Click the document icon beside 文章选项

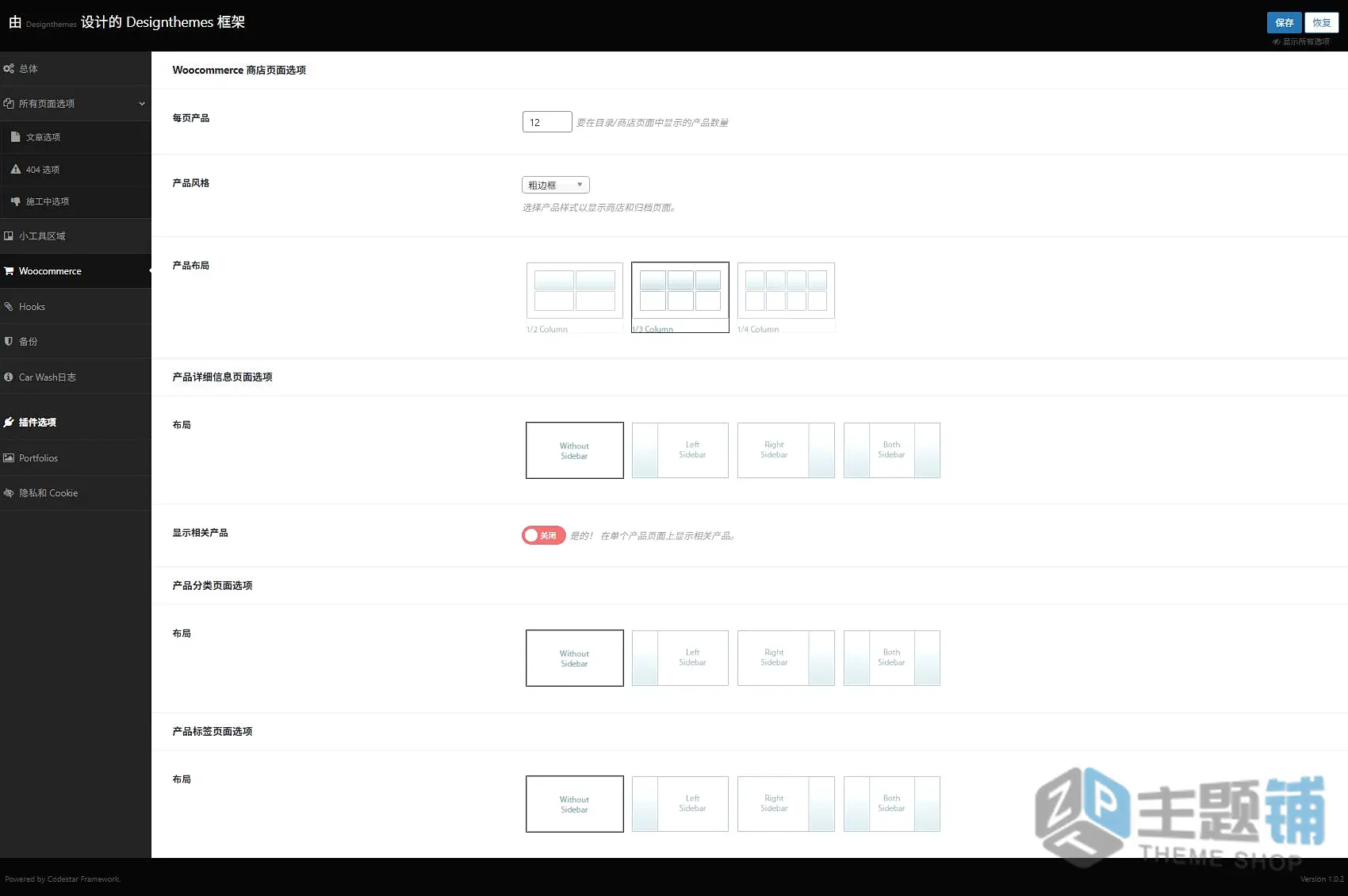click(15, 137)
